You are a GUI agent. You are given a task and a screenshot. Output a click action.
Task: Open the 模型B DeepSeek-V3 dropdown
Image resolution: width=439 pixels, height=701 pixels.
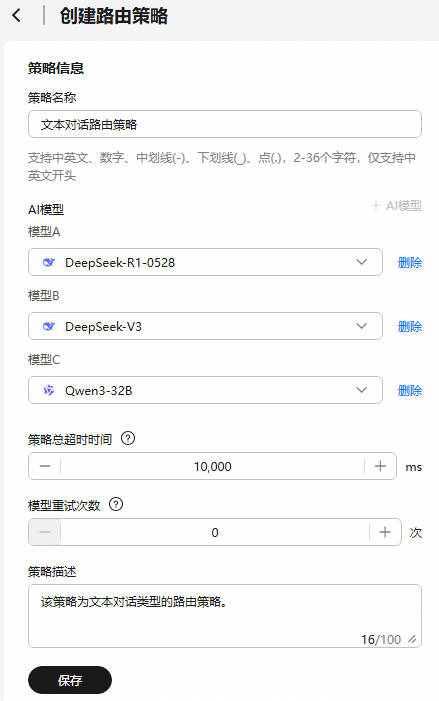(x=205, y=326)
